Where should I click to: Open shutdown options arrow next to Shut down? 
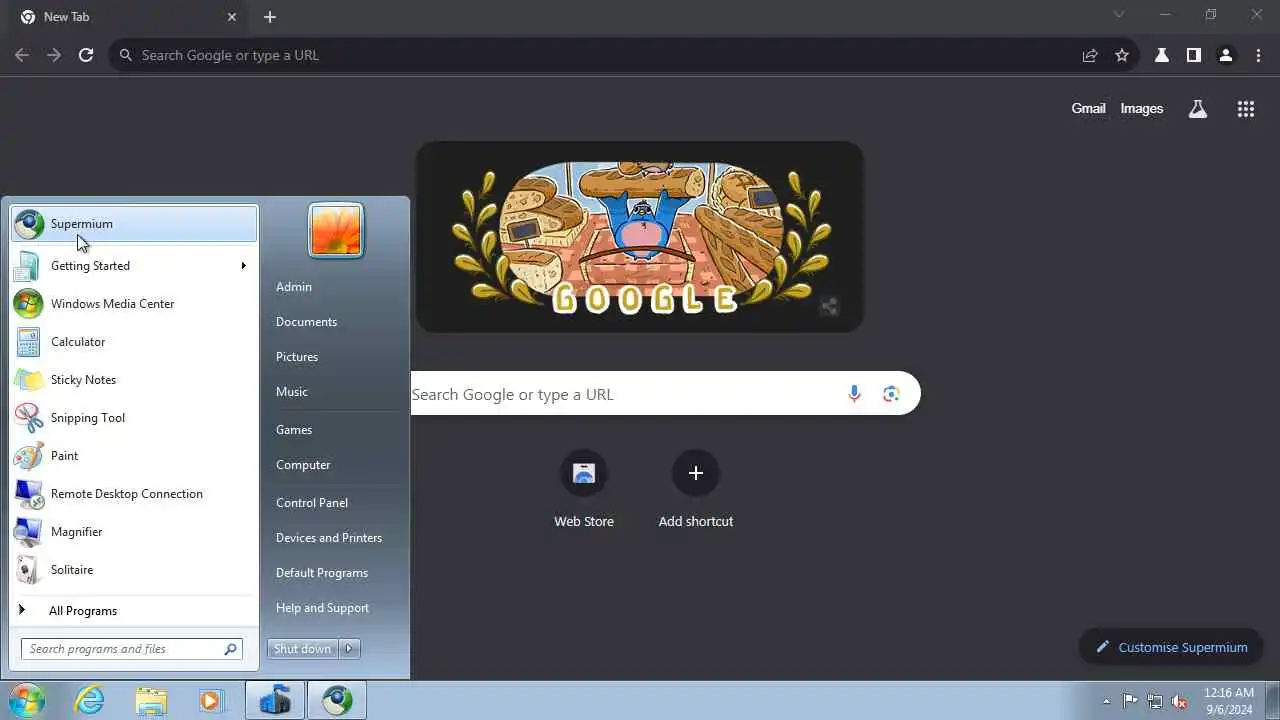(350, 649)
